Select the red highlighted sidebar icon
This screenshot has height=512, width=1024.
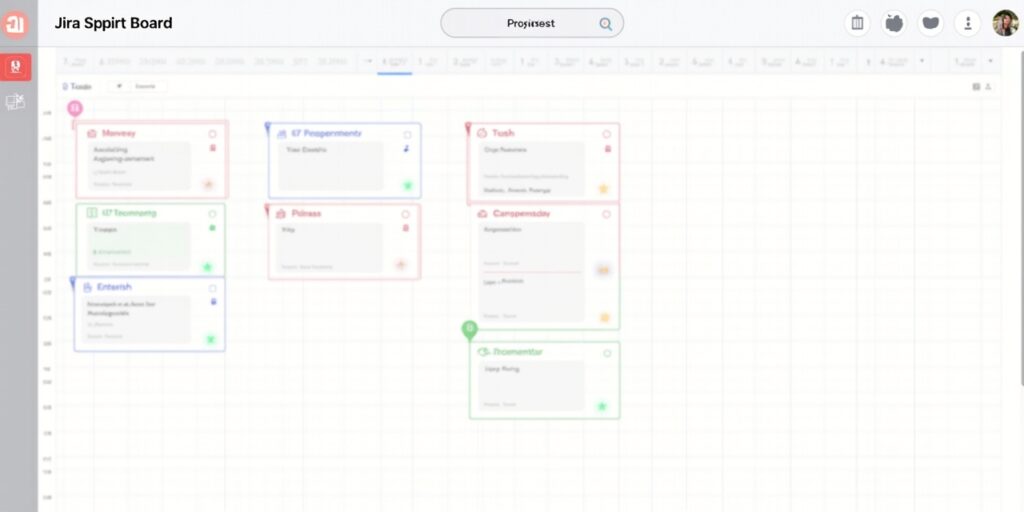point(17,67)
